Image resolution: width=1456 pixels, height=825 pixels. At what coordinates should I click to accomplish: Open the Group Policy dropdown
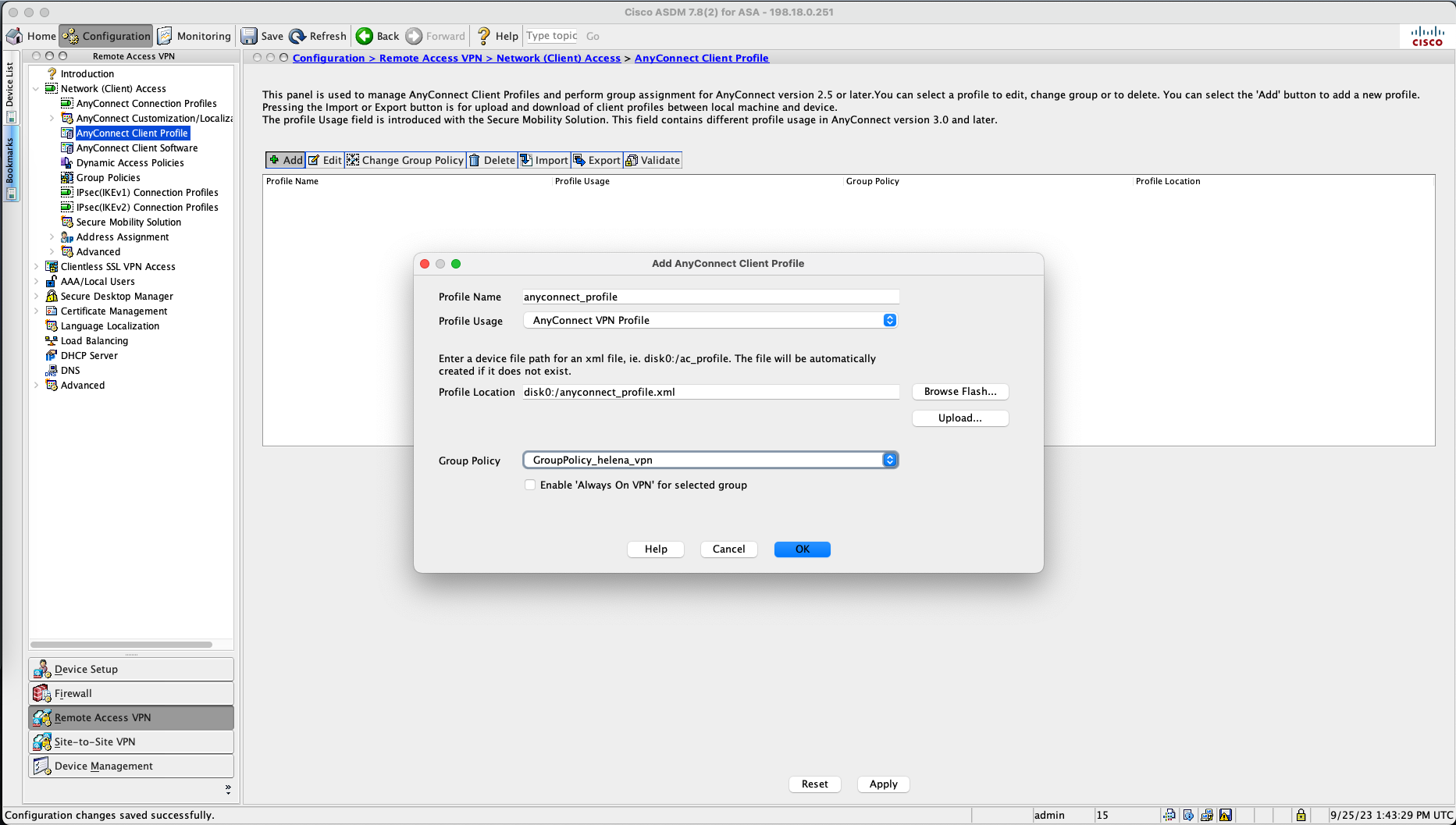[x=889, y=460]
